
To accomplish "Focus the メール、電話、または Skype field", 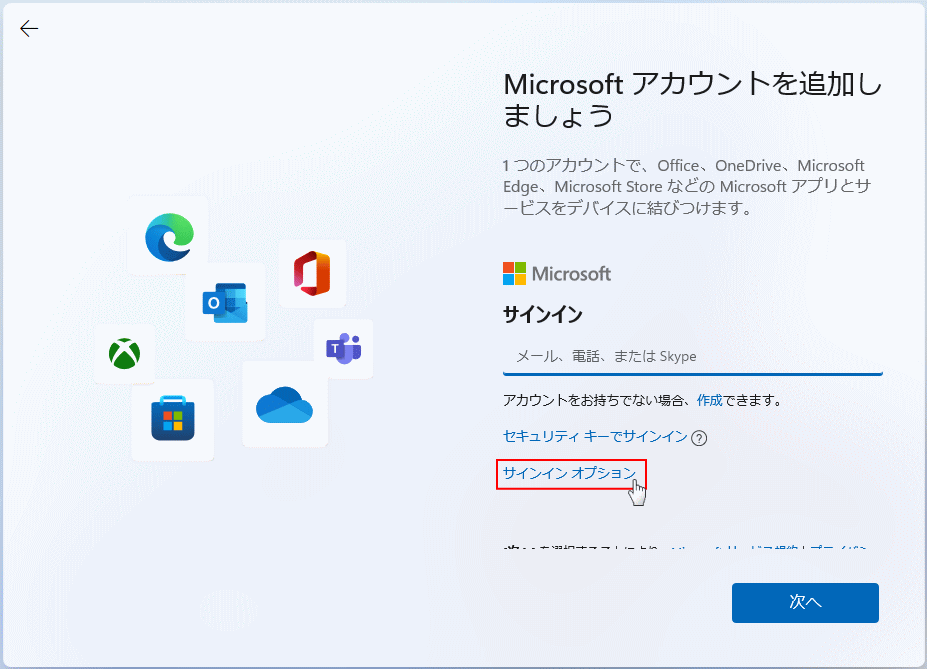I will [x=692, y=356].
